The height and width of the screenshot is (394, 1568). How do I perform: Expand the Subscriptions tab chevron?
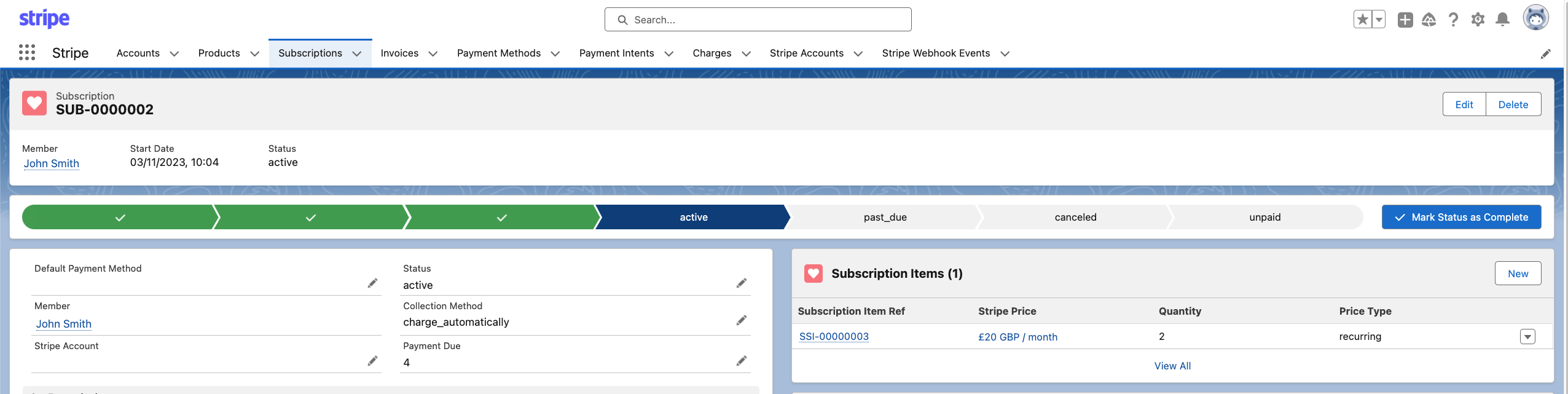[x=357, y=53]
